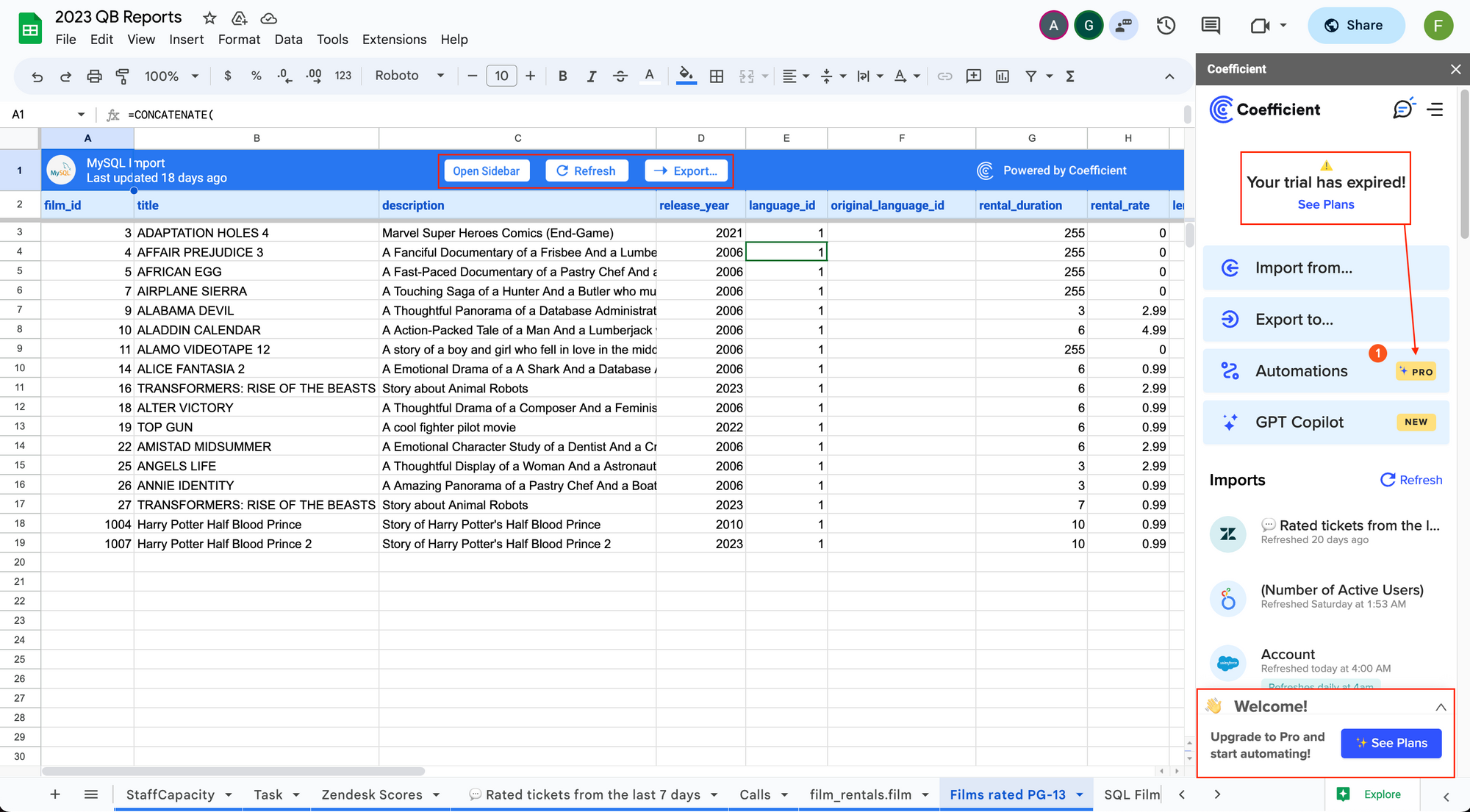
Task: Click Export to... in Coefficient
Action: 1326,320
